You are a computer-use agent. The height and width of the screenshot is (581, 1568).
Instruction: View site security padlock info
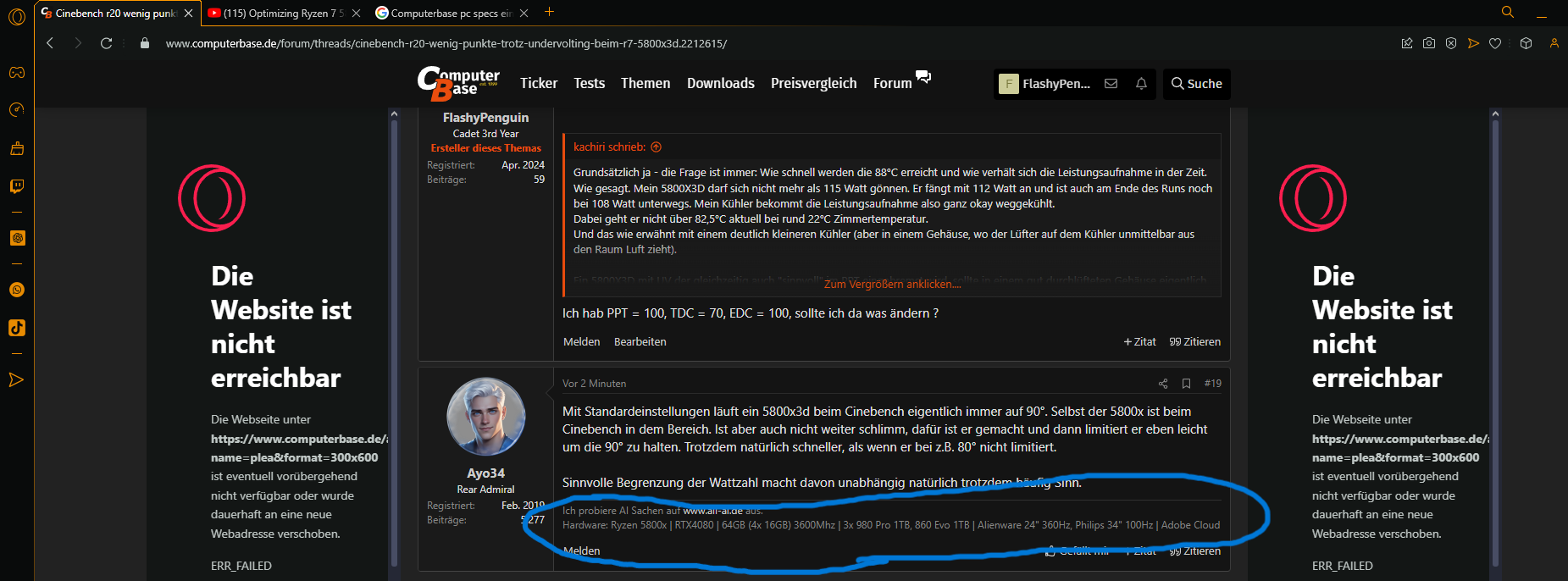pyautogui.click(x=145, y=43)
